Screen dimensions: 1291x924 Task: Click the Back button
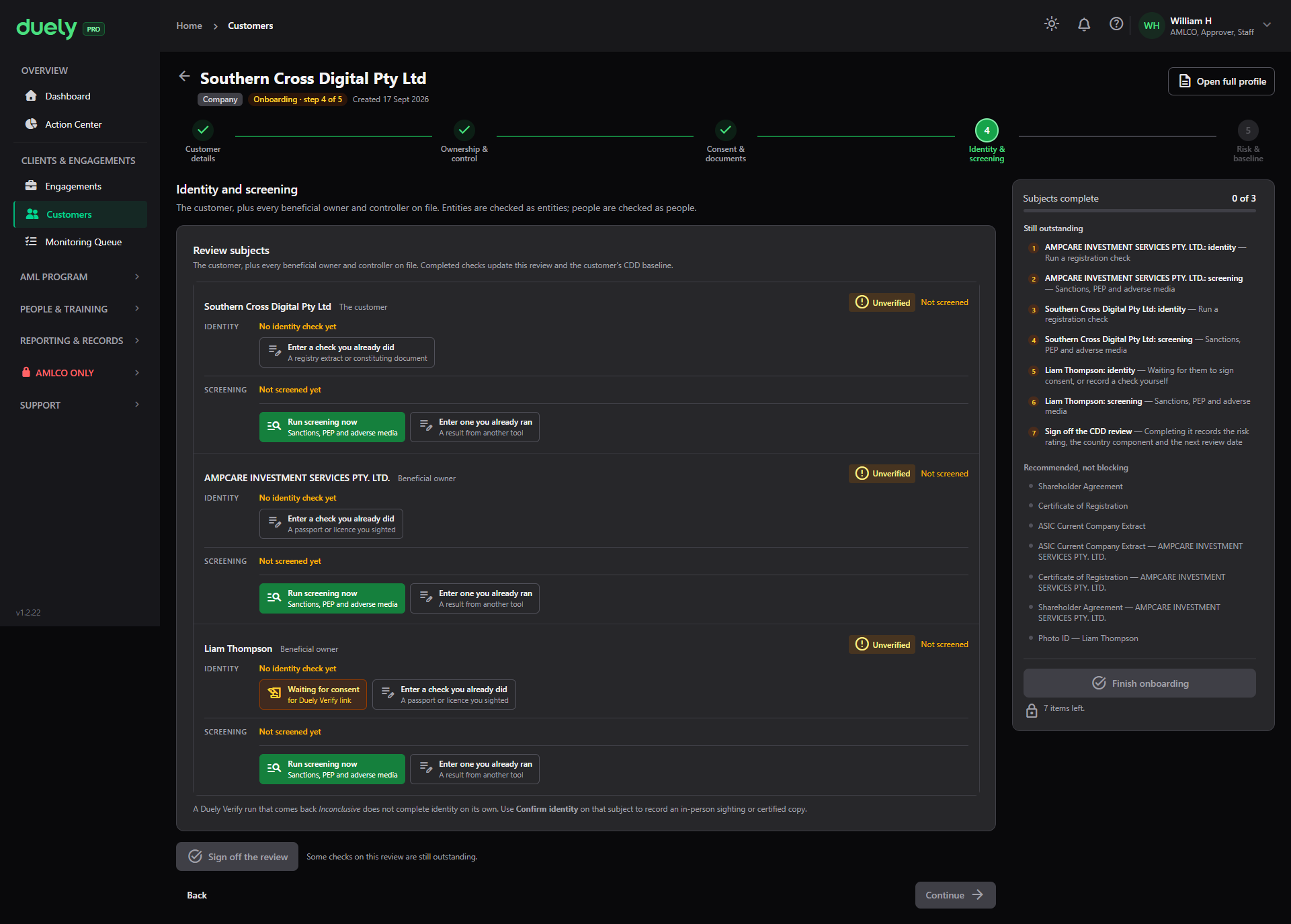point(197,895)
